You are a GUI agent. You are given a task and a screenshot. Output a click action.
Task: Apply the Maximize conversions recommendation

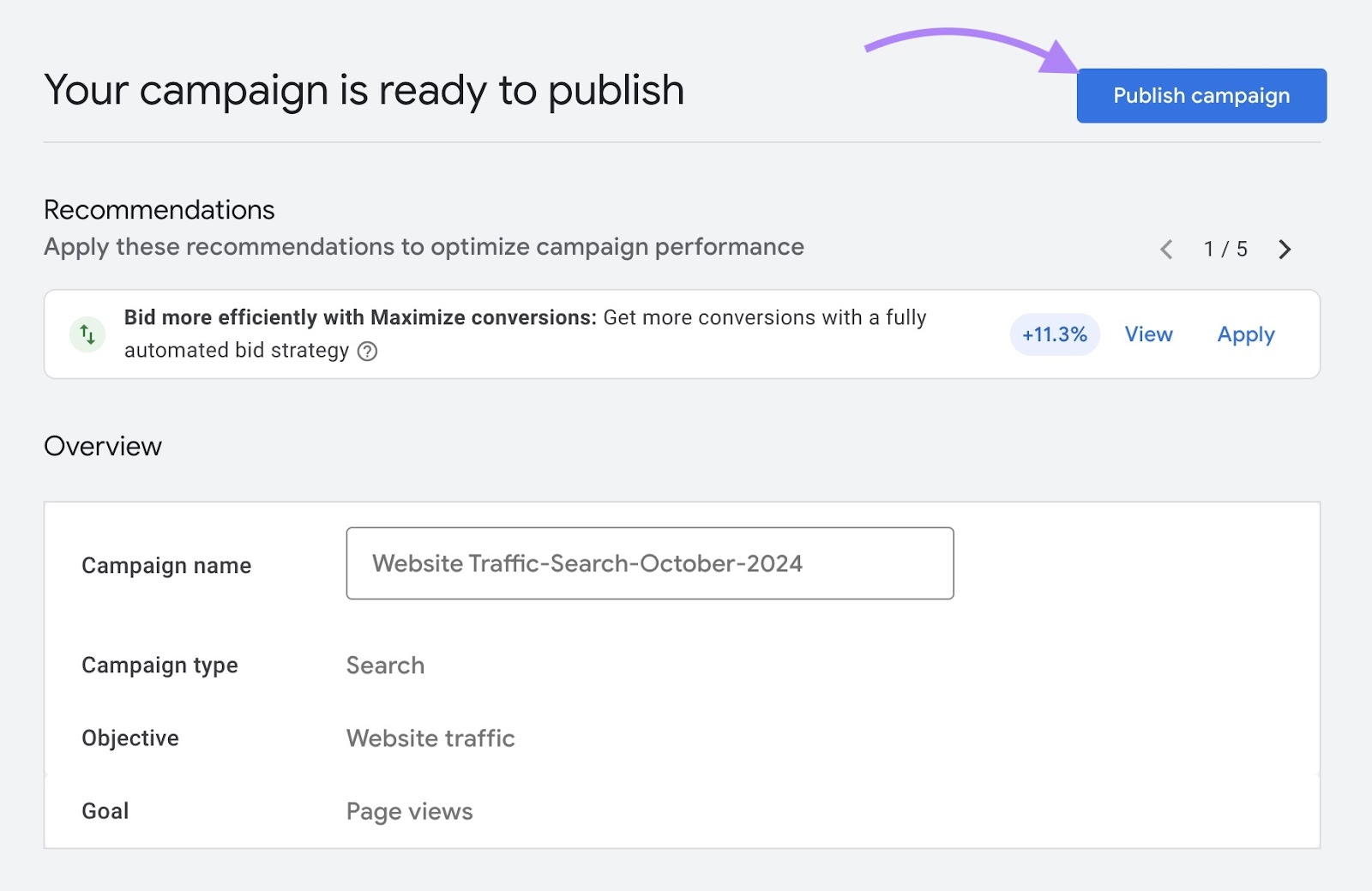tap(1245, 334)
